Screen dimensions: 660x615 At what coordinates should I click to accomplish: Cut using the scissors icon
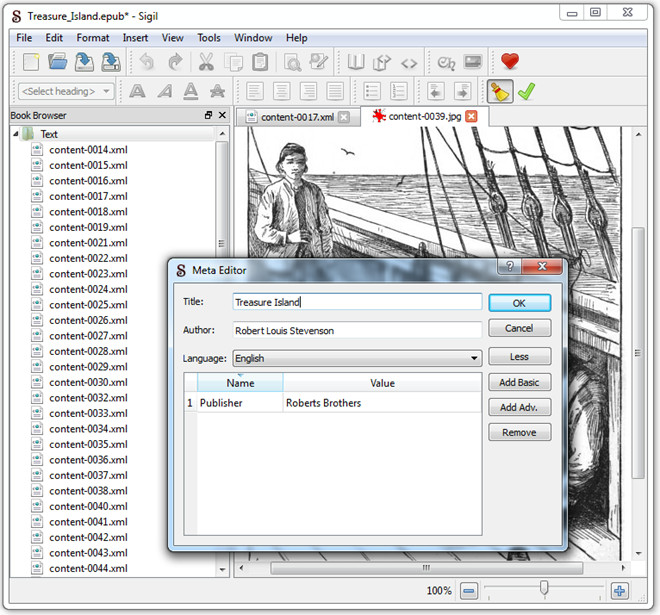pos(206,62)
